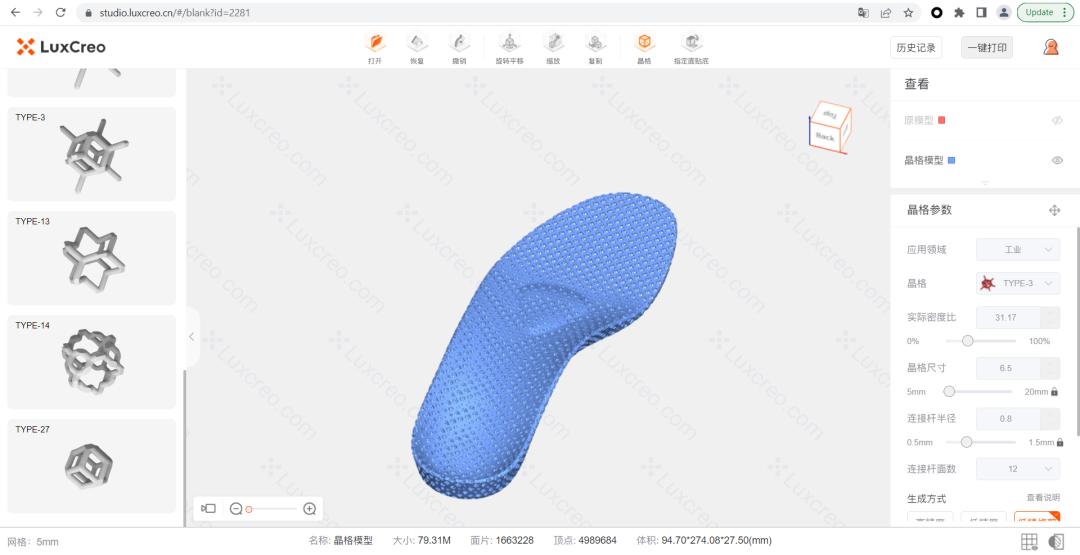
Task: Click the camera view icon in zoom bar
Action: point(209,509)
